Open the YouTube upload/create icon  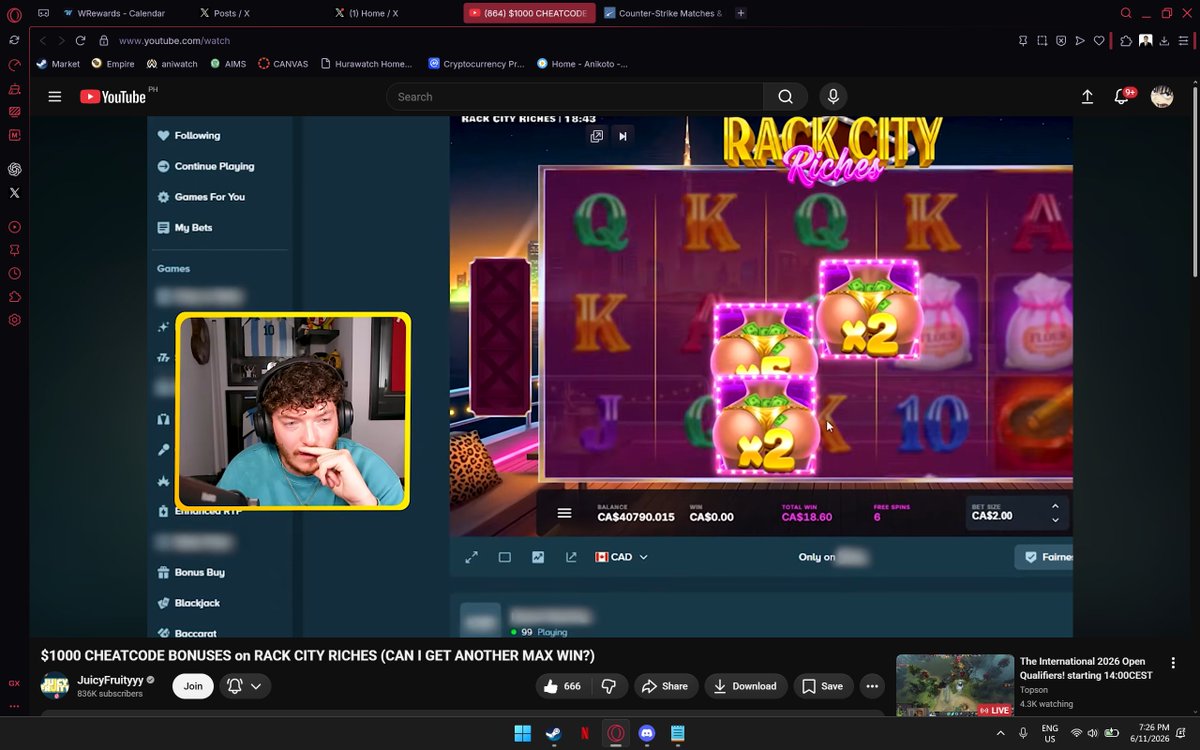point(1088,97)
